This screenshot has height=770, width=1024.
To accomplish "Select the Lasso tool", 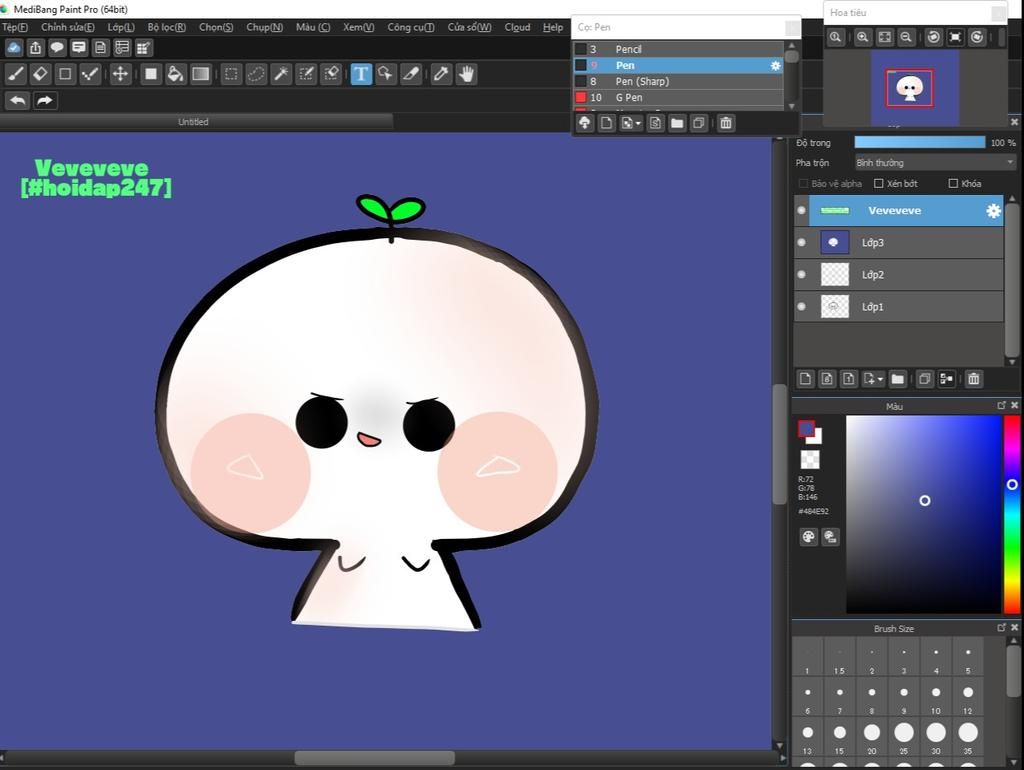I will point(256,74).
